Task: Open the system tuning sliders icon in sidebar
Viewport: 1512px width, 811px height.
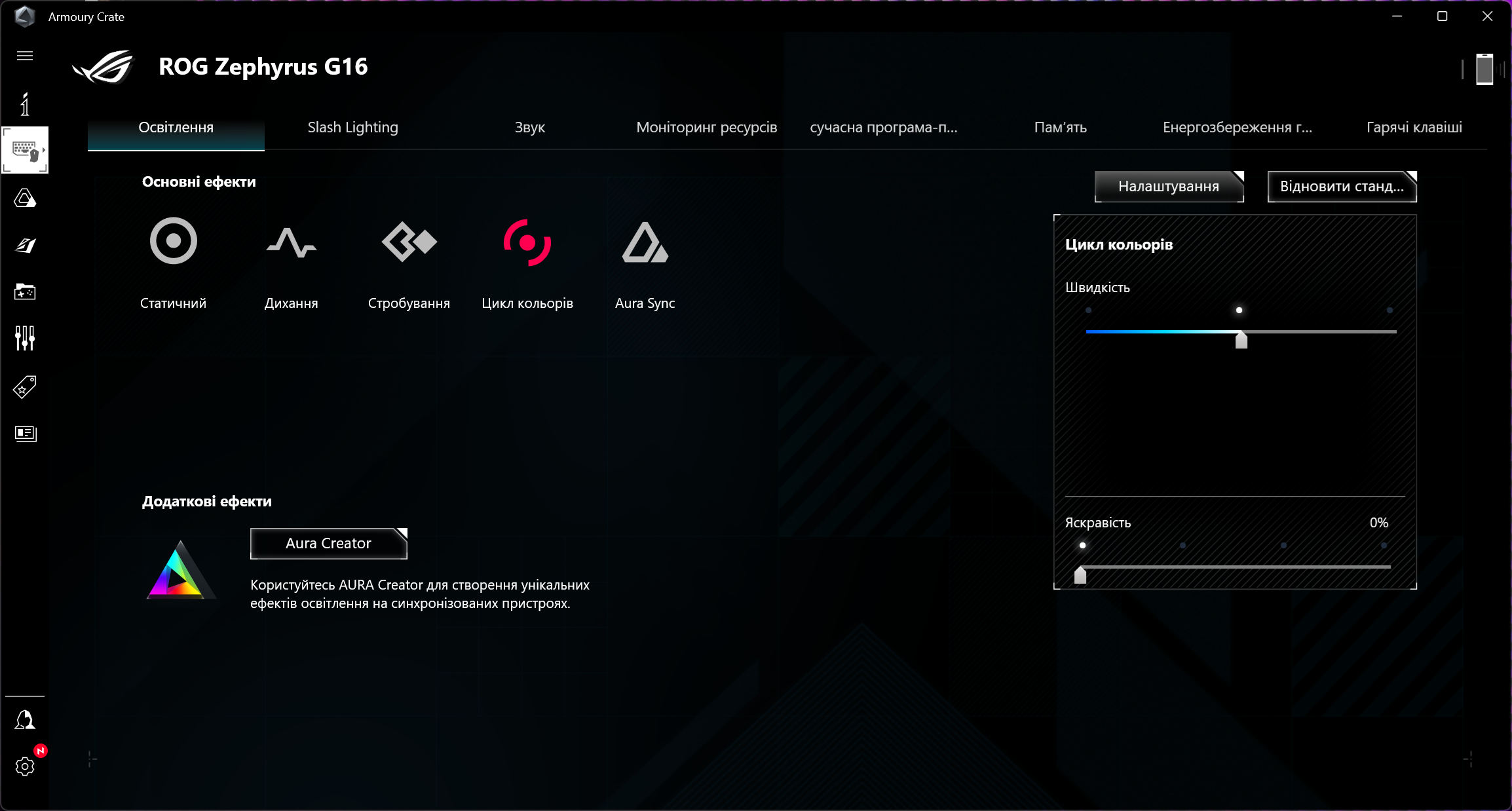Action: coord(25,338)
